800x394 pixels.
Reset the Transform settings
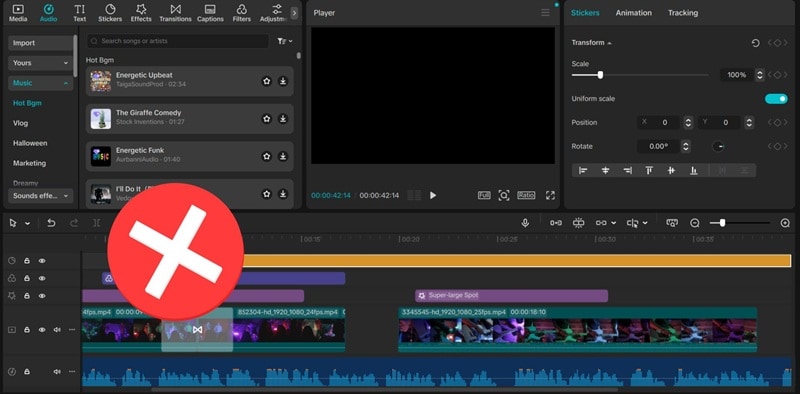click(756, 43)
